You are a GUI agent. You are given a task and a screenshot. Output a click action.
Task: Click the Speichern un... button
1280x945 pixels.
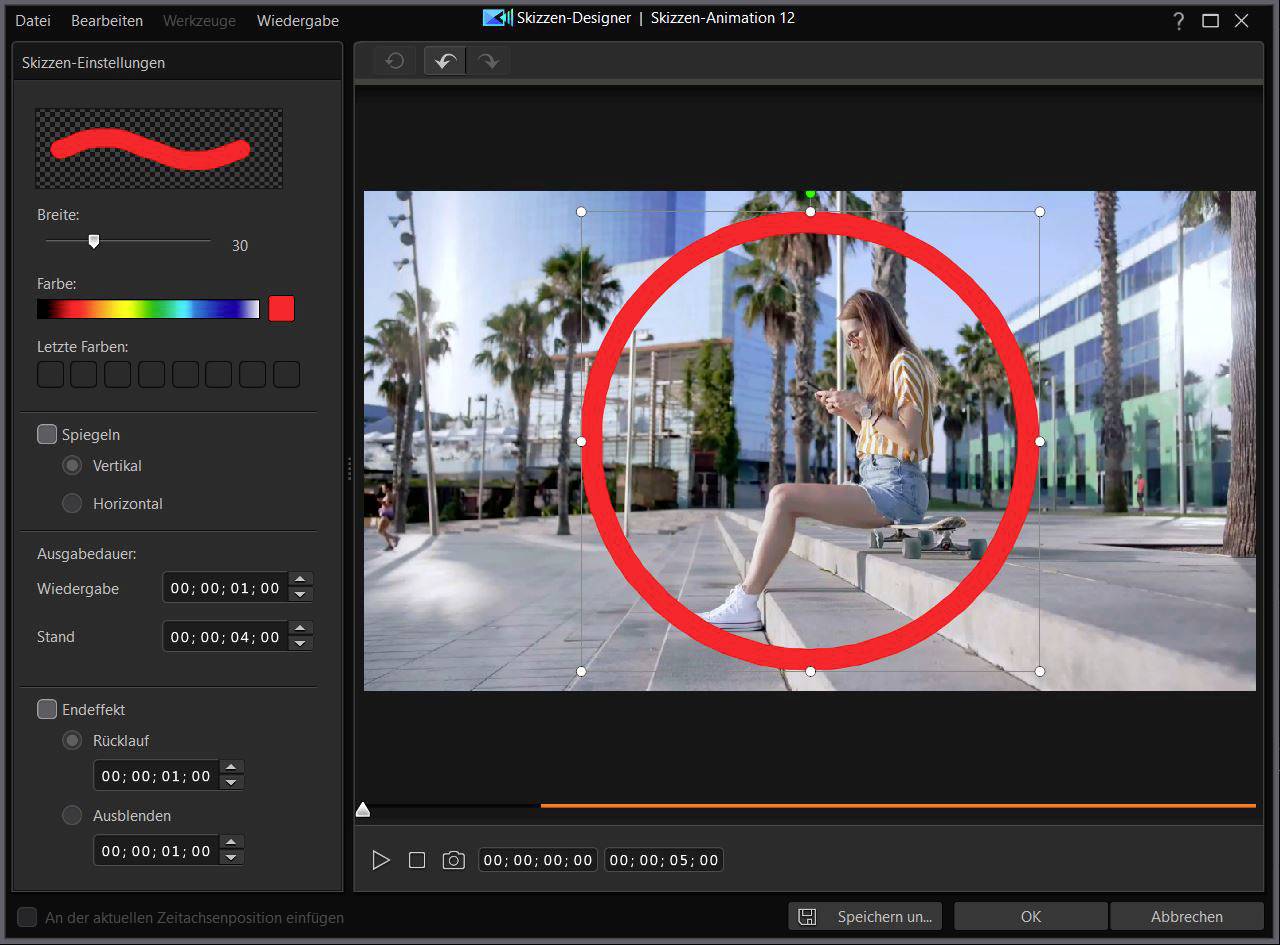tap(866, 916)
